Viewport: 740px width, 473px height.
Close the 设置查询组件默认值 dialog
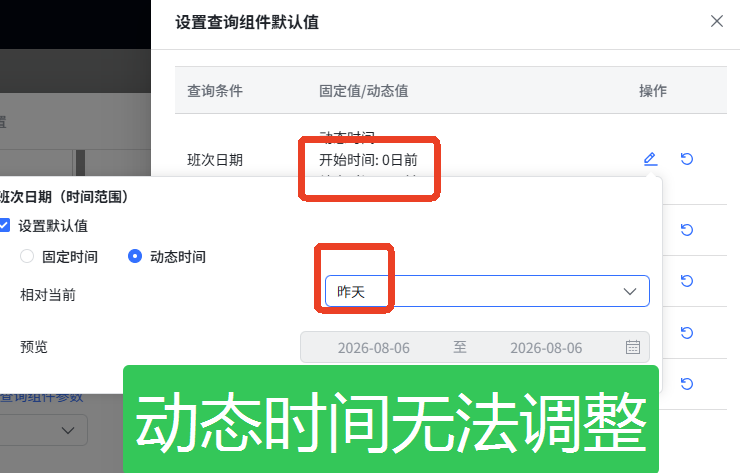tap(717, 21)
